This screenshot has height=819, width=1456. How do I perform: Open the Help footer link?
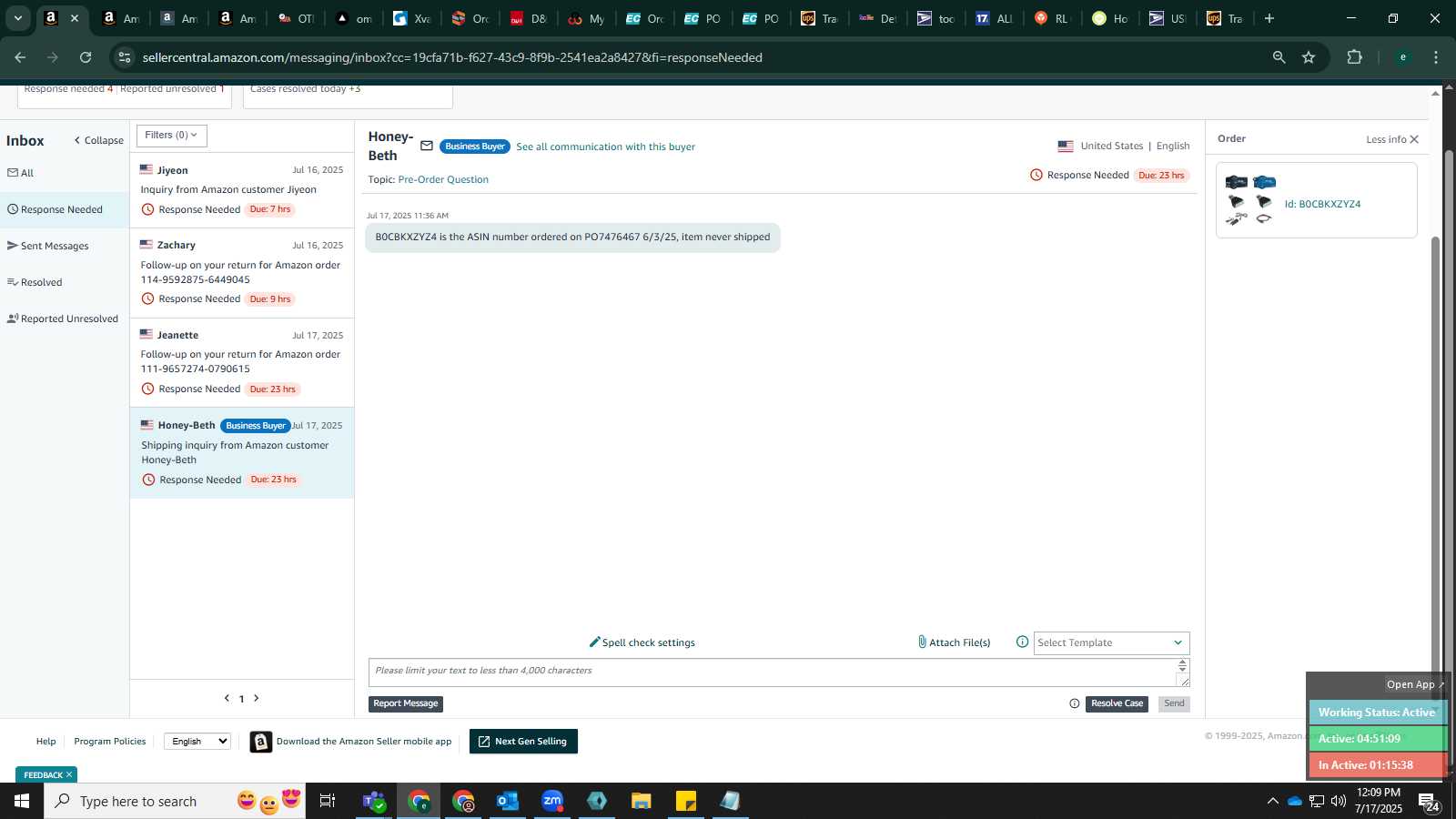[45, 742]
